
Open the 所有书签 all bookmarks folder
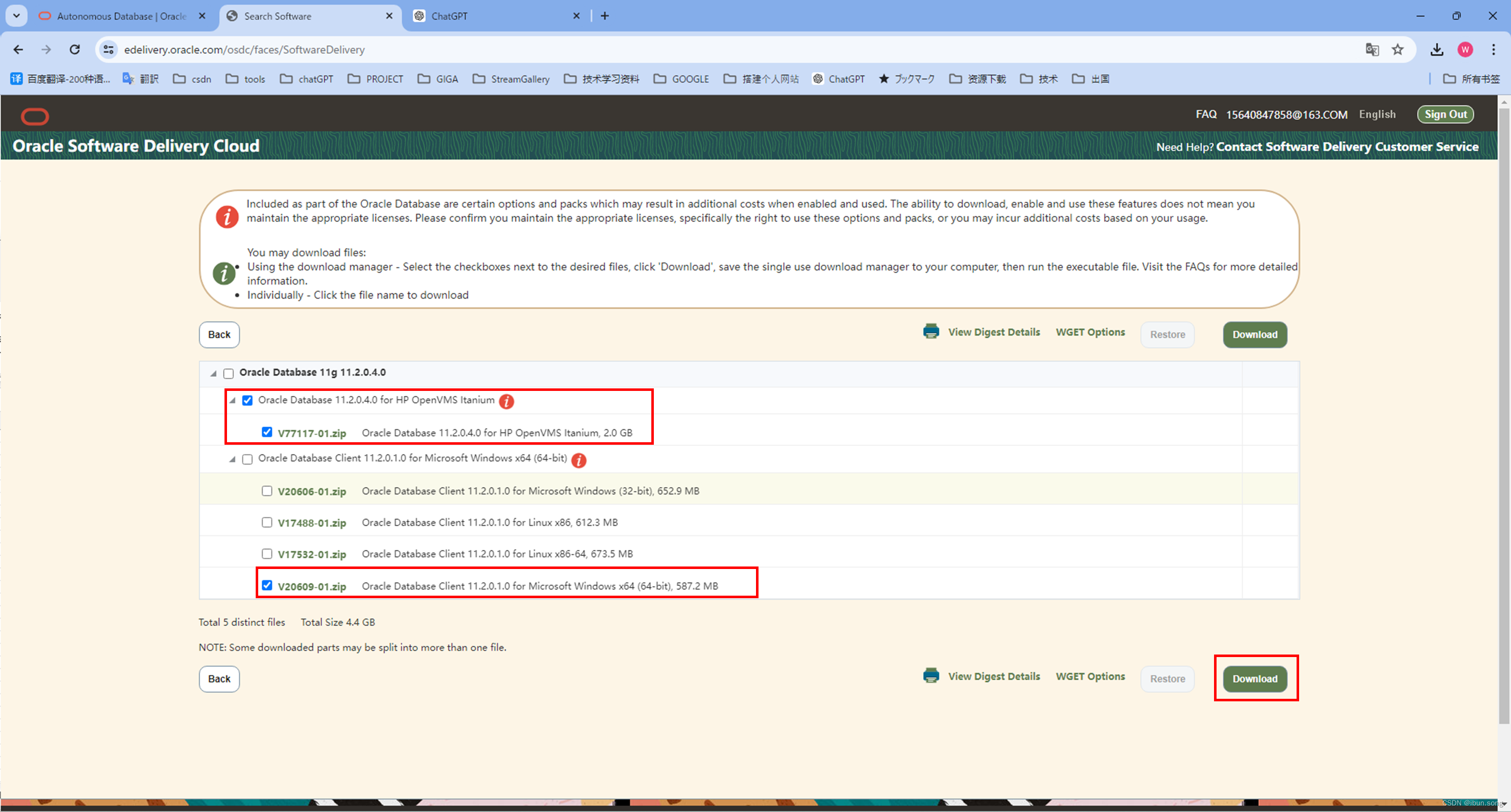coord(1471,78)
